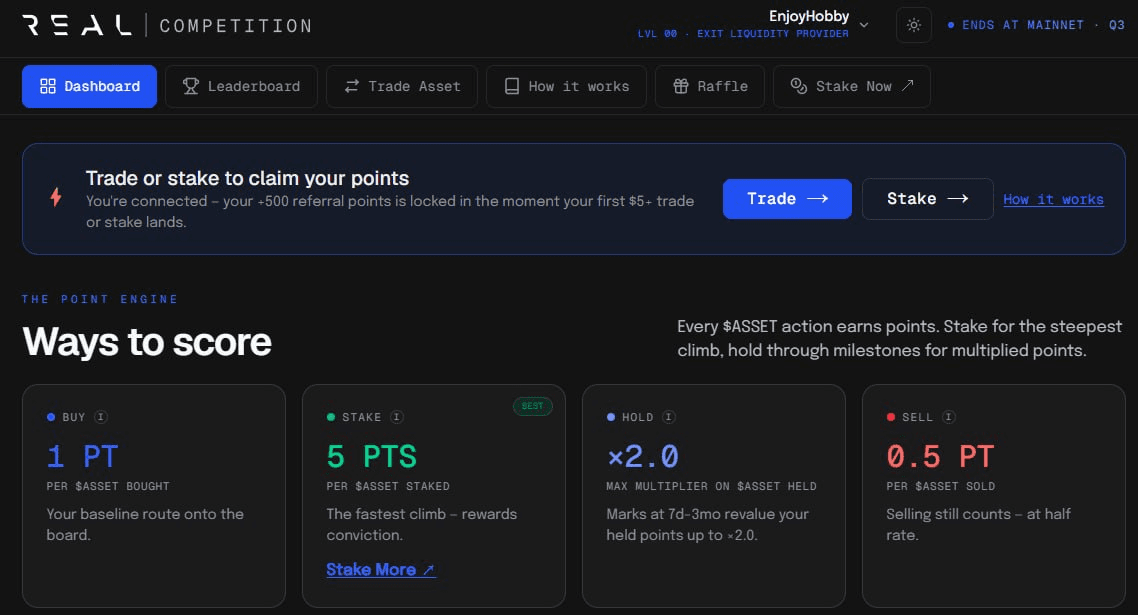Viewport: 1138px width, 615px height.
Task: Click the lightning bolt icon in banner
Action: (x=56, y=197)
